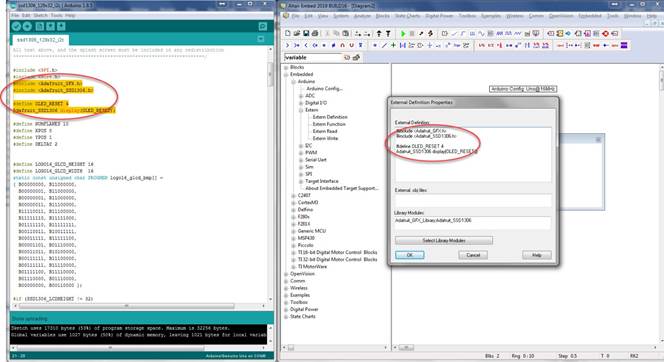This screenshot has width=664, height=362.
Task: Open the File menu in Arduino
Action: 15,15
